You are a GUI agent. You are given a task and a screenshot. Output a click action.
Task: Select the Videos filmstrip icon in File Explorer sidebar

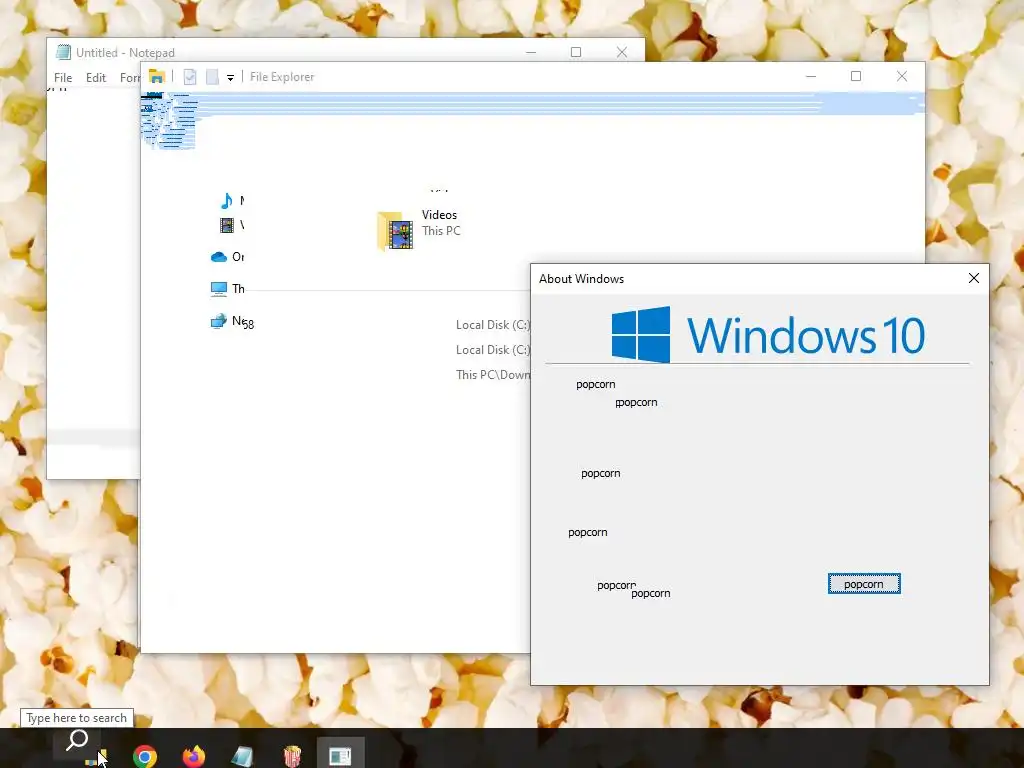click(x=227, y=225)
